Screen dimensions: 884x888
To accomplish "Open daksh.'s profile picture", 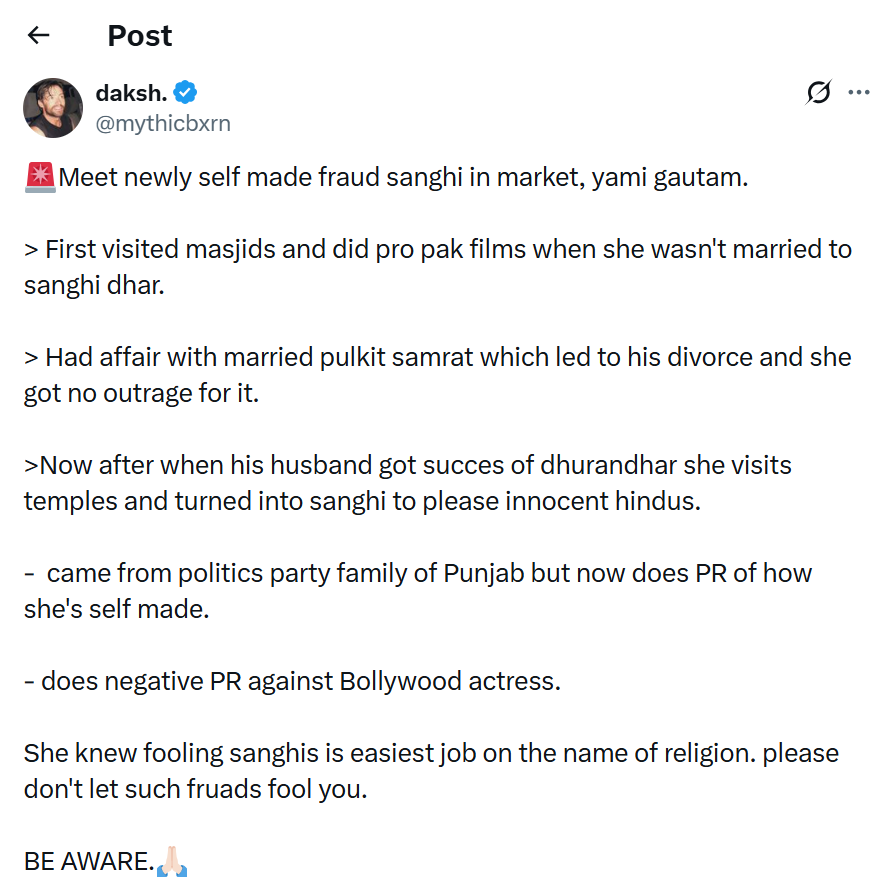I will click(53, 107).
